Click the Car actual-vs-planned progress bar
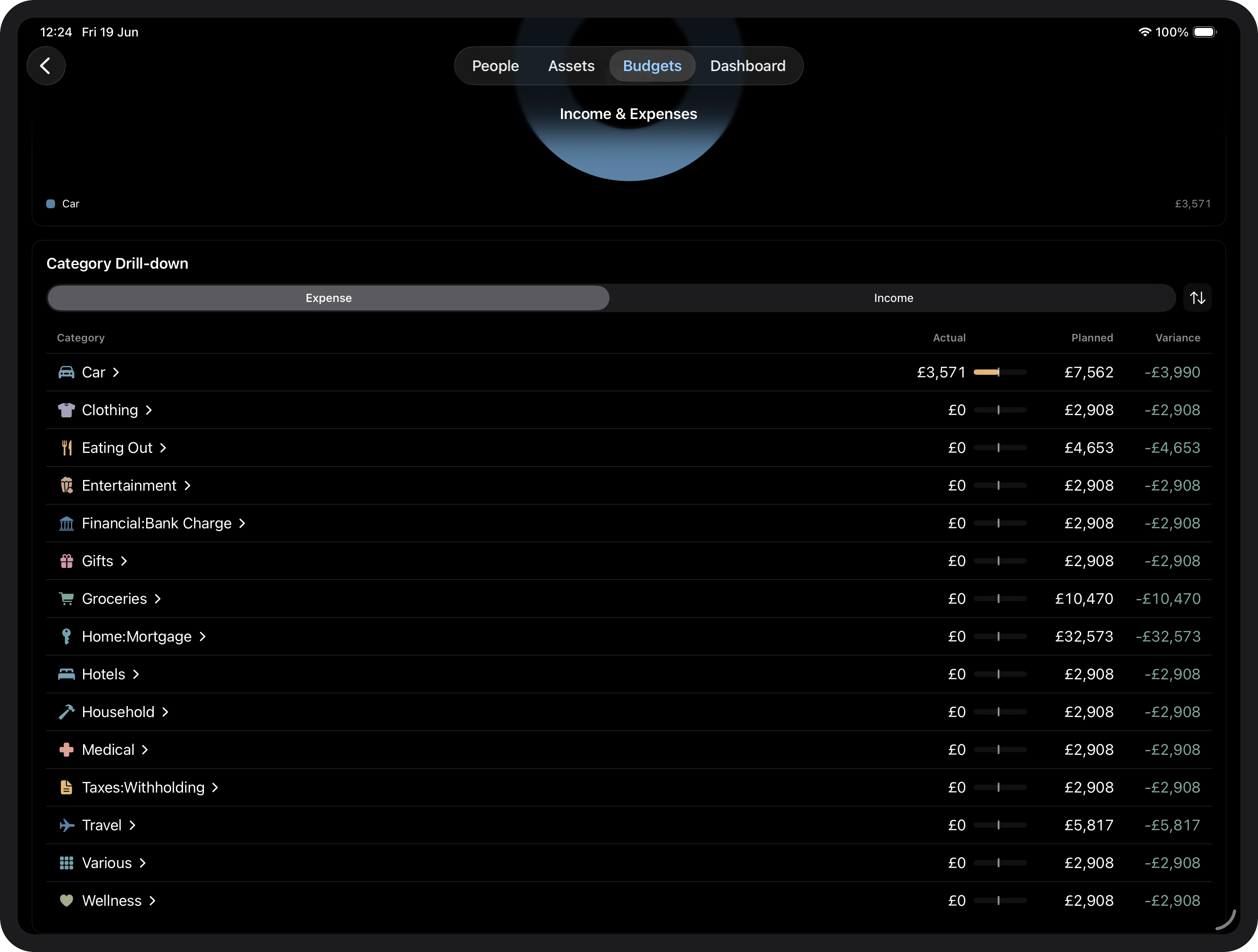The width and height of the screenshot is (1258, 952). click(x=1000, y=372)
